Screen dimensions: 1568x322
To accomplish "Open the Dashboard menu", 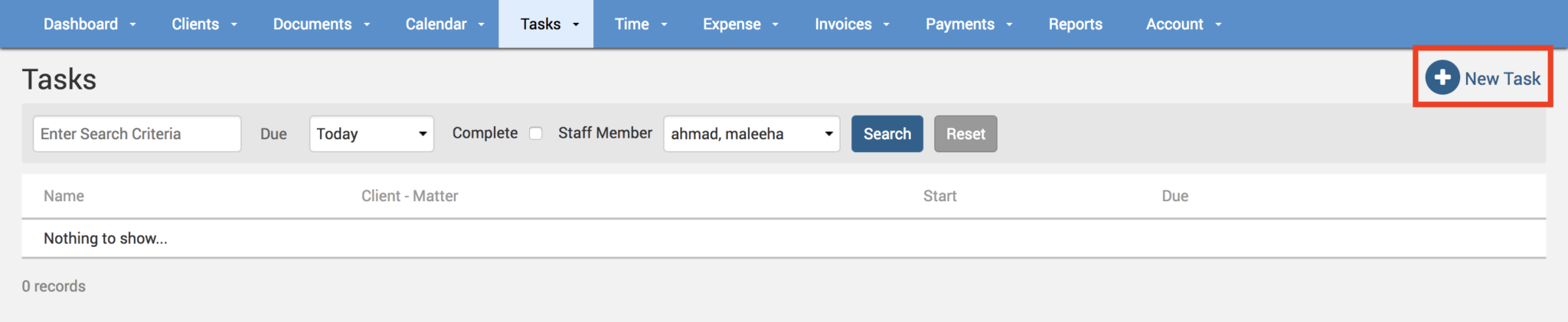I will coord(89,24).
